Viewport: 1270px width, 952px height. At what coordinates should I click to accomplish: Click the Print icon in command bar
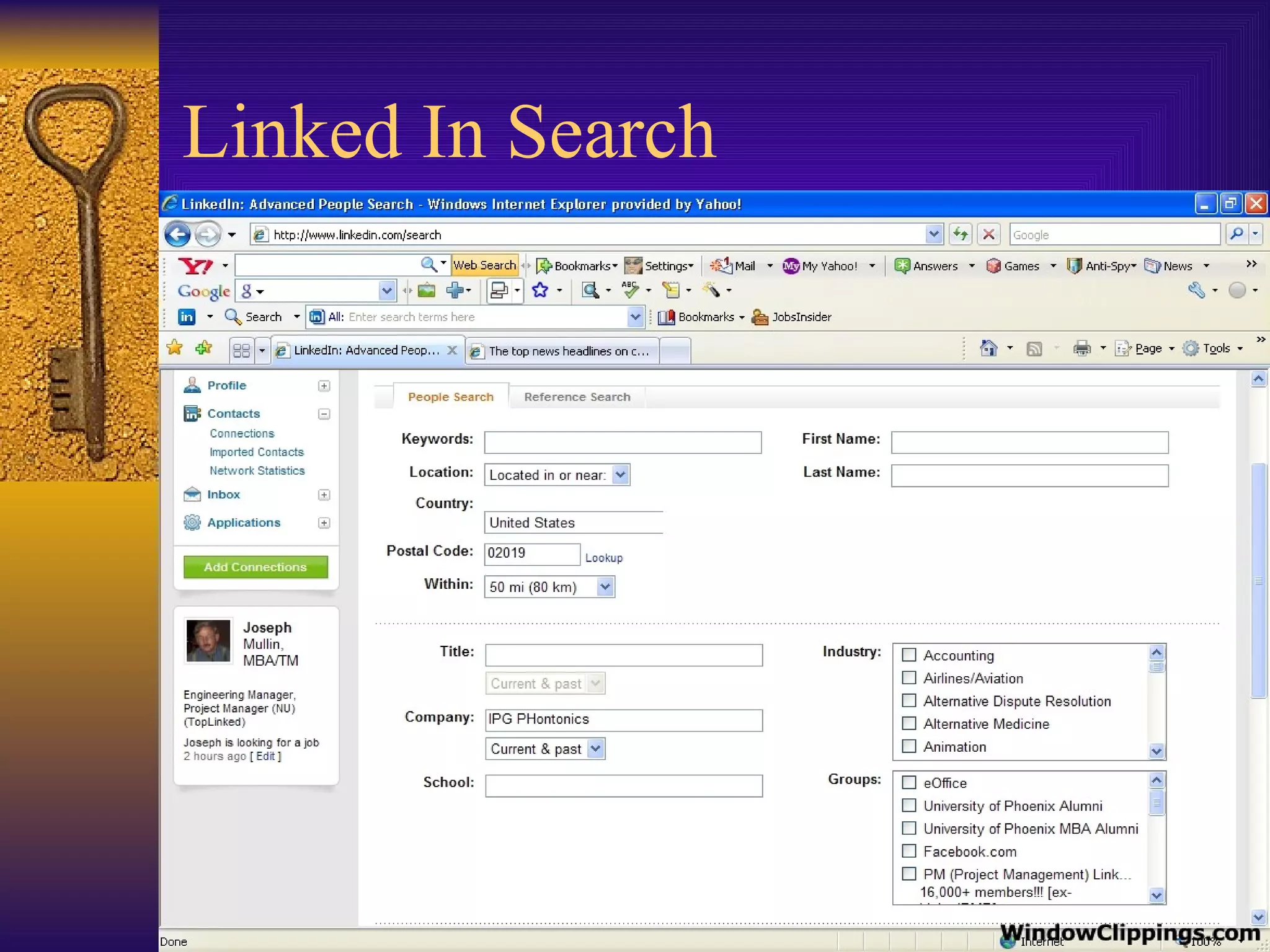[x=1082, y=348]
